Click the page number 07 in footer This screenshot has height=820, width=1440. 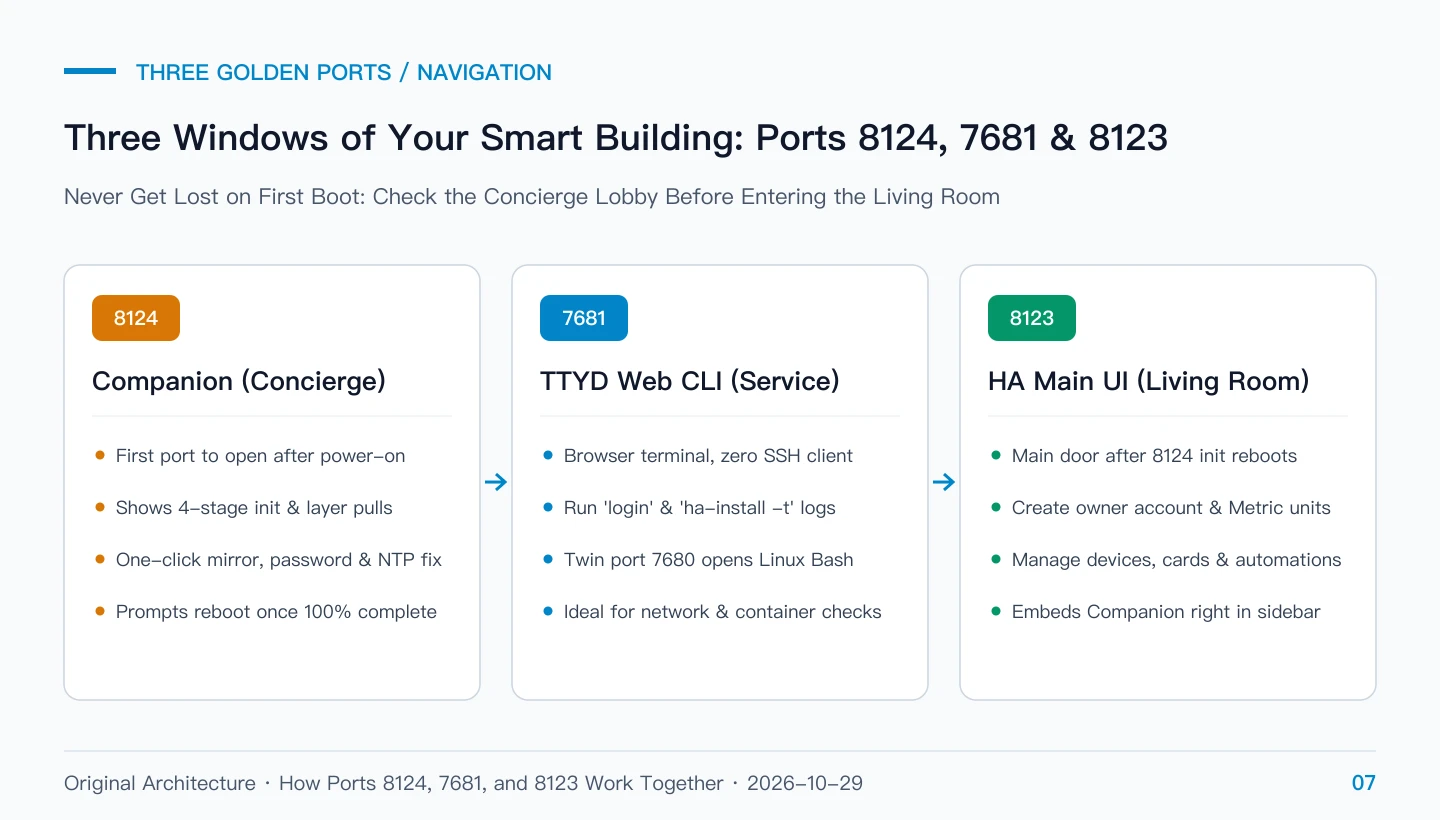click(1364, 783)
